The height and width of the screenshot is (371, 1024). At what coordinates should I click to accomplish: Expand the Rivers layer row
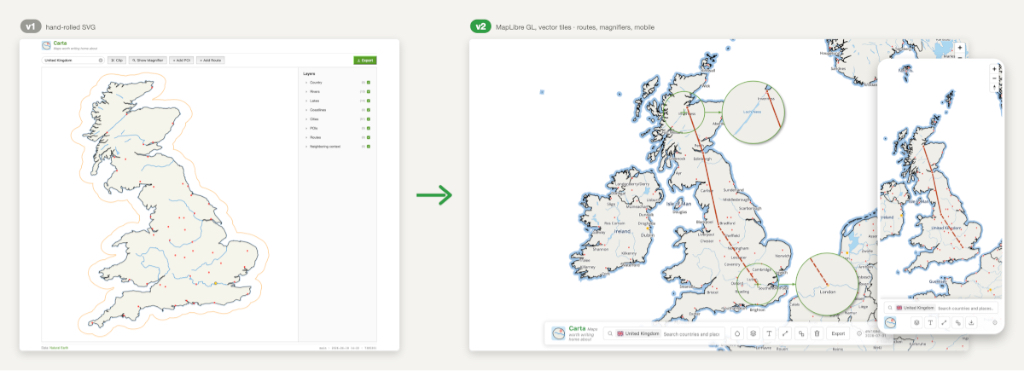[x=306, y=91]
